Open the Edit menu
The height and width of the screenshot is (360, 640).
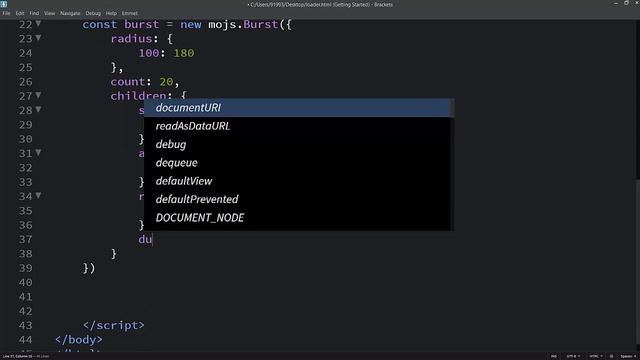pos(20,13)
